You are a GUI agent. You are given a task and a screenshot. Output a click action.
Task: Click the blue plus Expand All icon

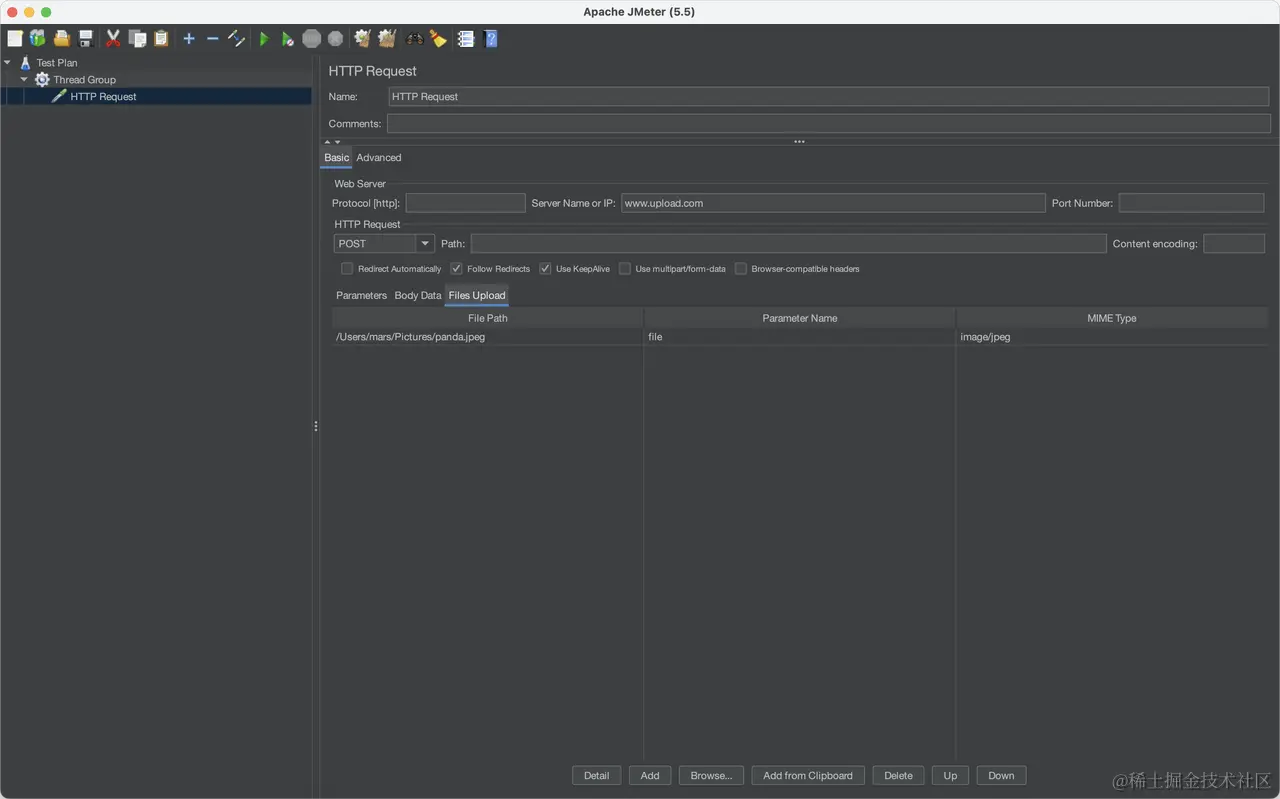[189, 39]
